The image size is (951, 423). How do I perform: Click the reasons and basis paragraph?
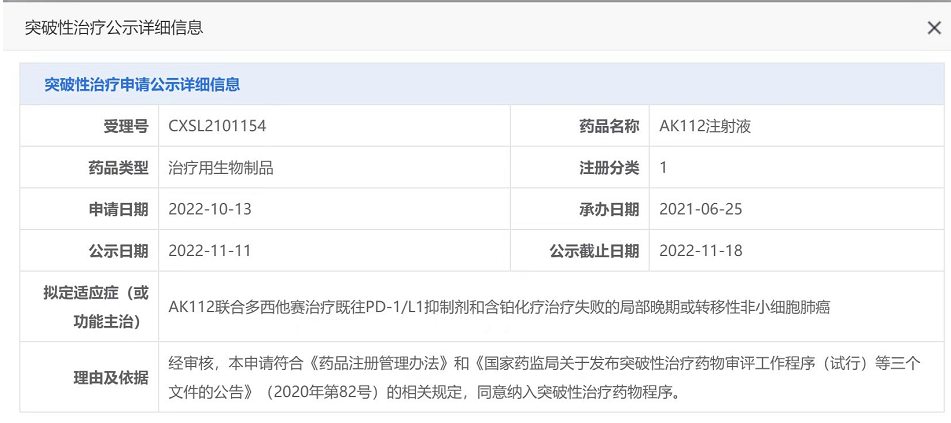(540, 377)
